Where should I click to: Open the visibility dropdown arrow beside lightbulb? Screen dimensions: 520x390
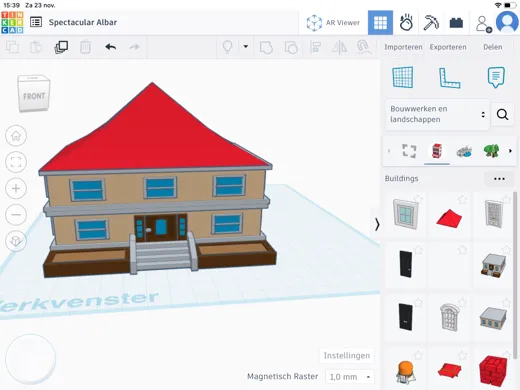coord(246,47)
